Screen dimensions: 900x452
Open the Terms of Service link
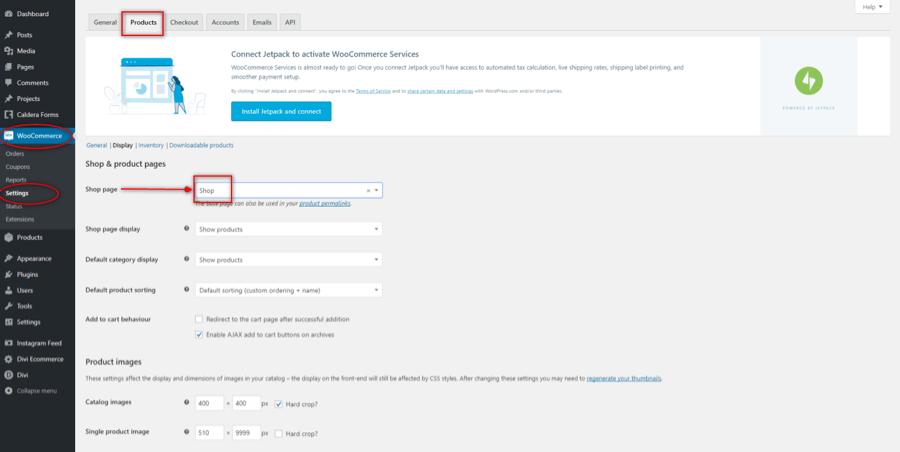[x=373, y=91]
